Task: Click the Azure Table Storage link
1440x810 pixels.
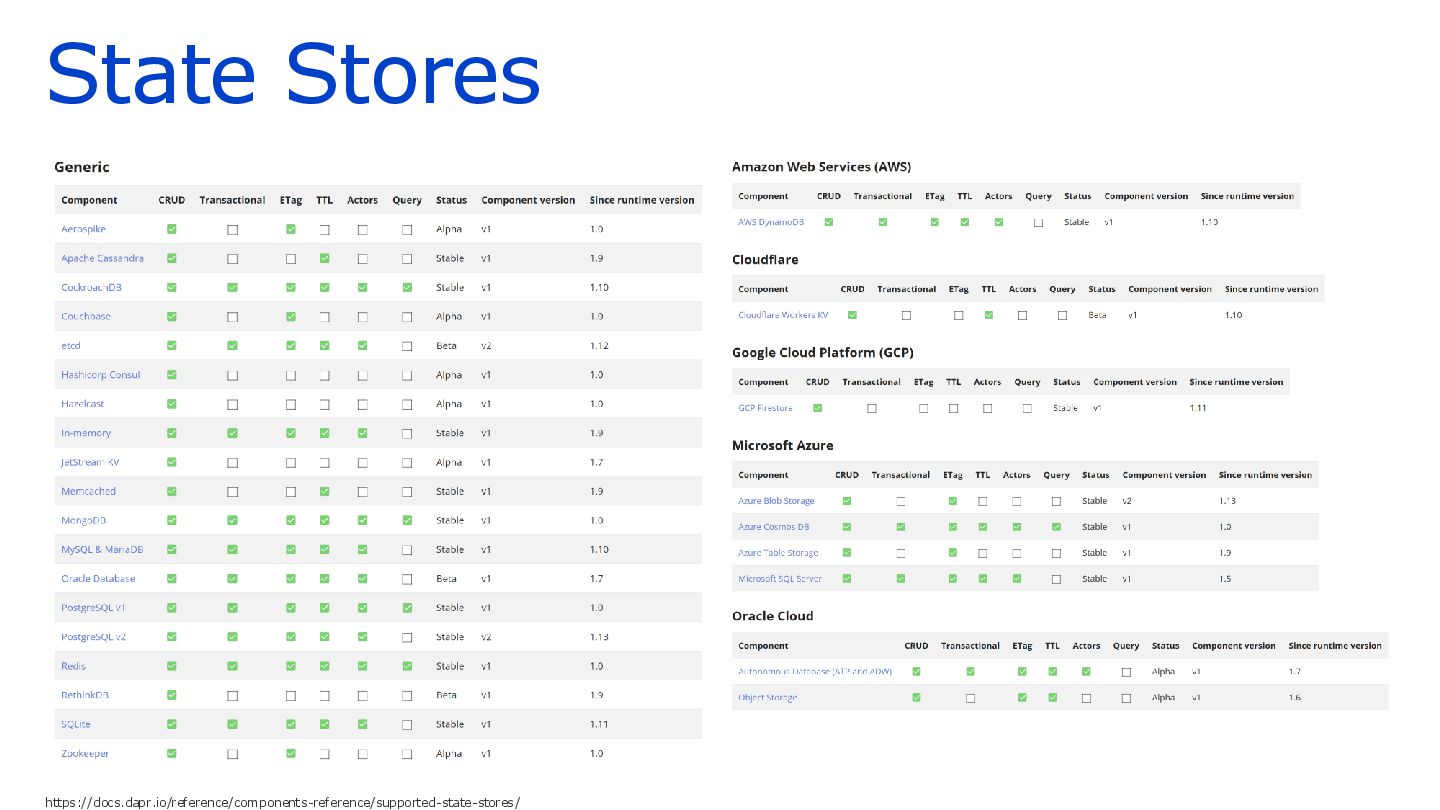Action: [x=778, y=553]
